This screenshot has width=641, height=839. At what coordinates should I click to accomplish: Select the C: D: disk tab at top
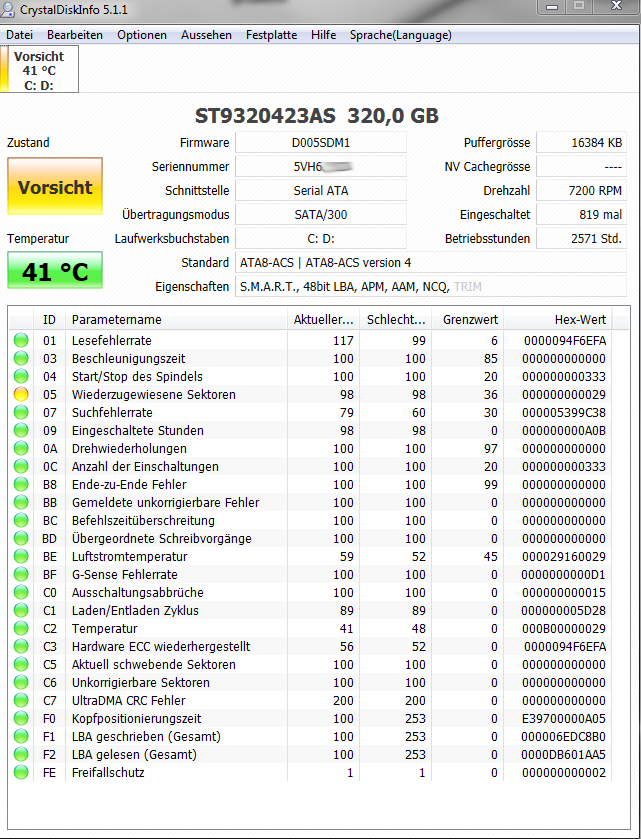click(39, 71)
